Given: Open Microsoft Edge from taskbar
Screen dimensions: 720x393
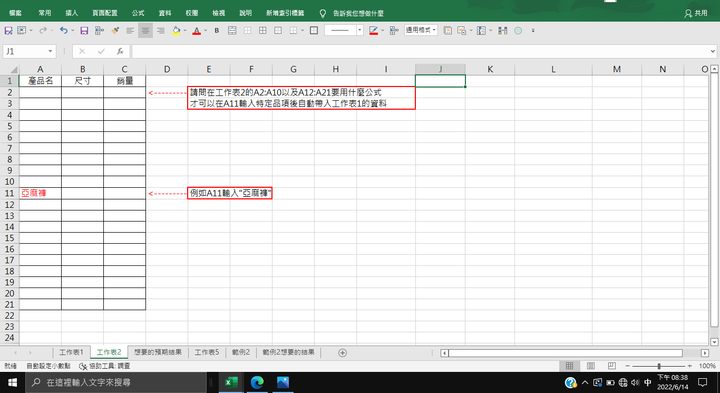Looking at the screenshot, I should point(257,382).
